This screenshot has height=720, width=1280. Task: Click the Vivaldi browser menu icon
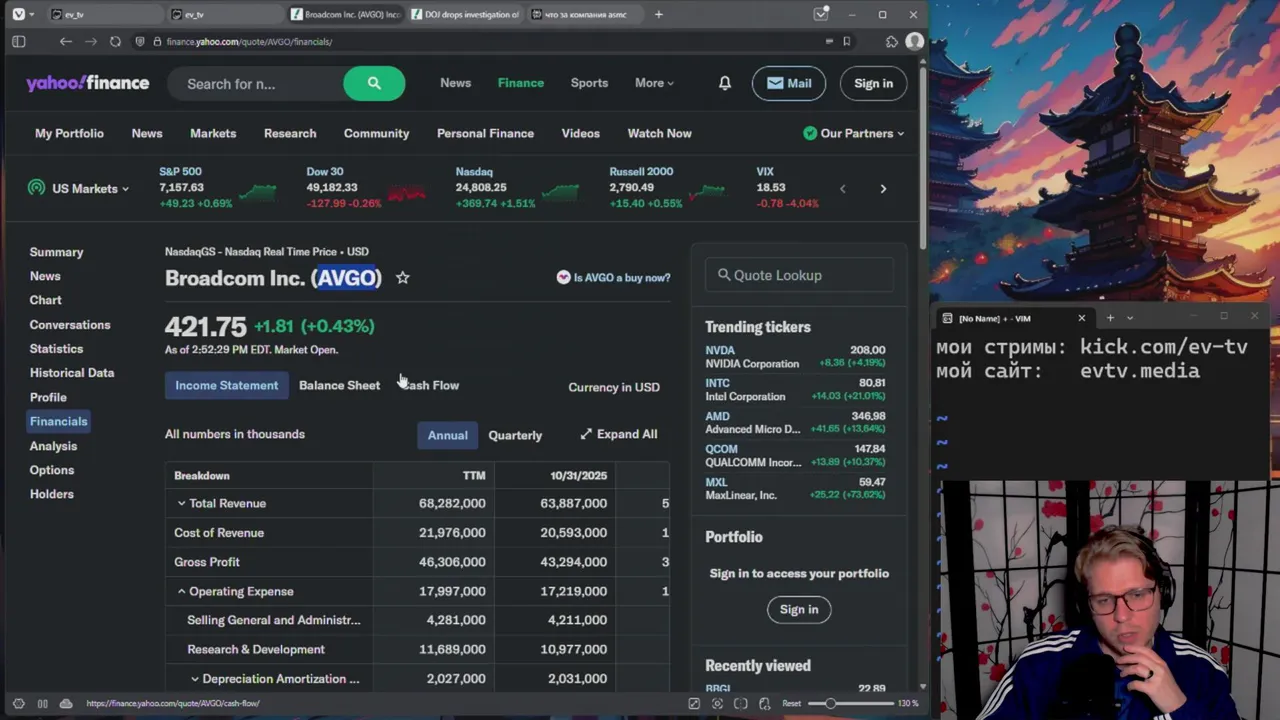(x=18, y=14)
